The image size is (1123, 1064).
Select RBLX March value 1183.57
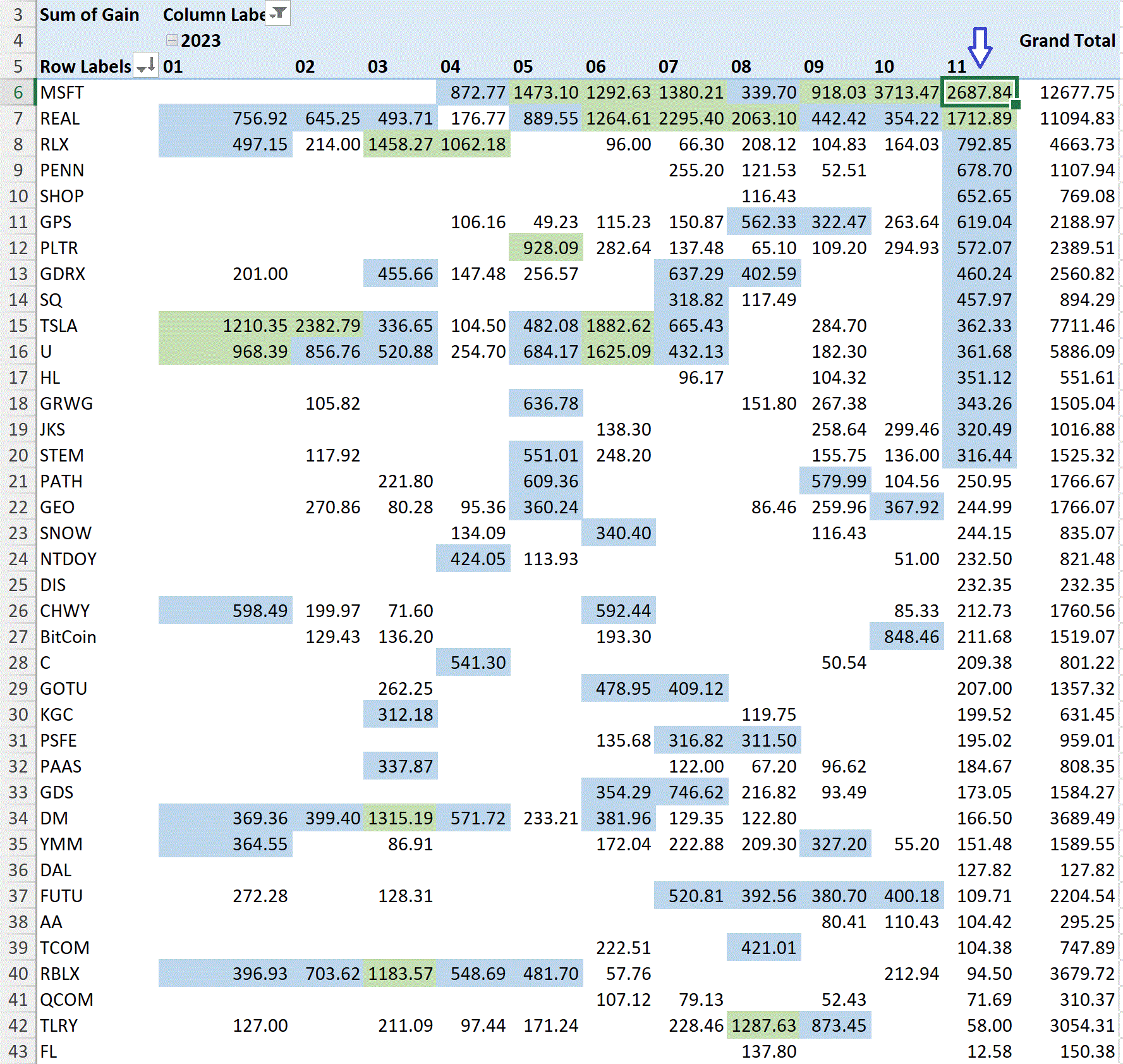(x=400, y=974)
